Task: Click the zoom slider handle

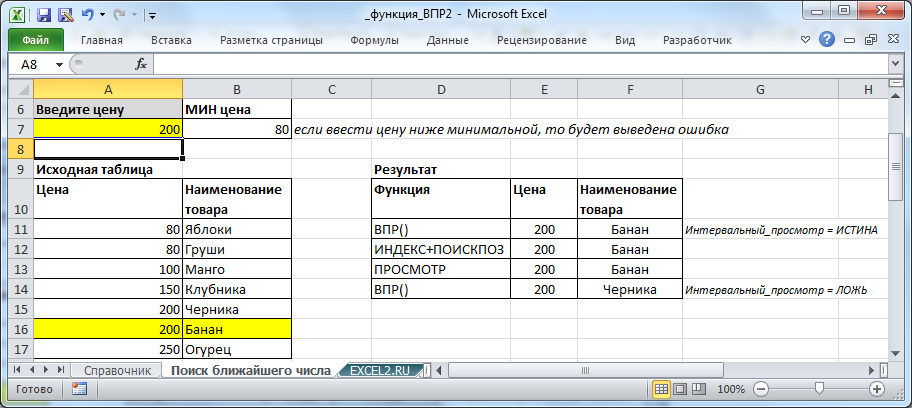Action: [x=819, y=388]
